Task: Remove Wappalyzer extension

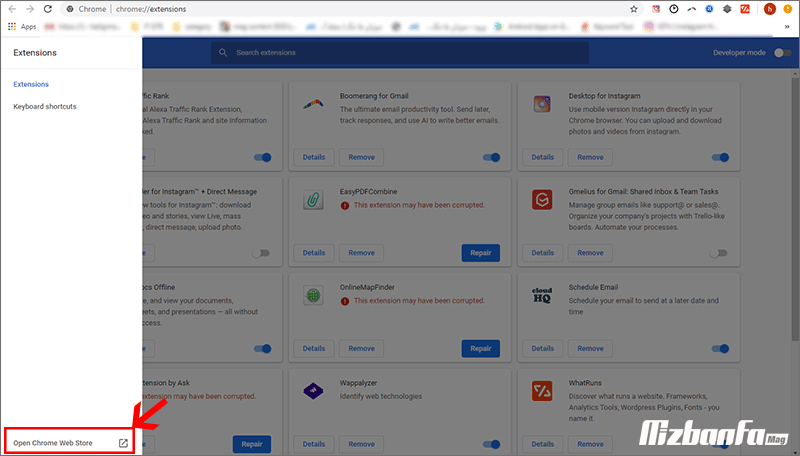Action: [x=361, y=444]
